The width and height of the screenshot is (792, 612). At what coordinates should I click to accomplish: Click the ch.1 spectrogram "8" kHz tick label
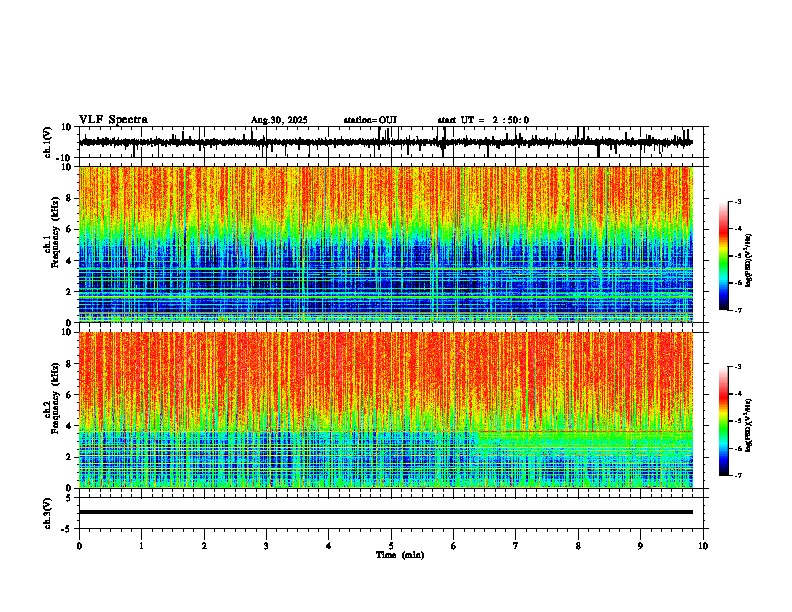[69, 198]
